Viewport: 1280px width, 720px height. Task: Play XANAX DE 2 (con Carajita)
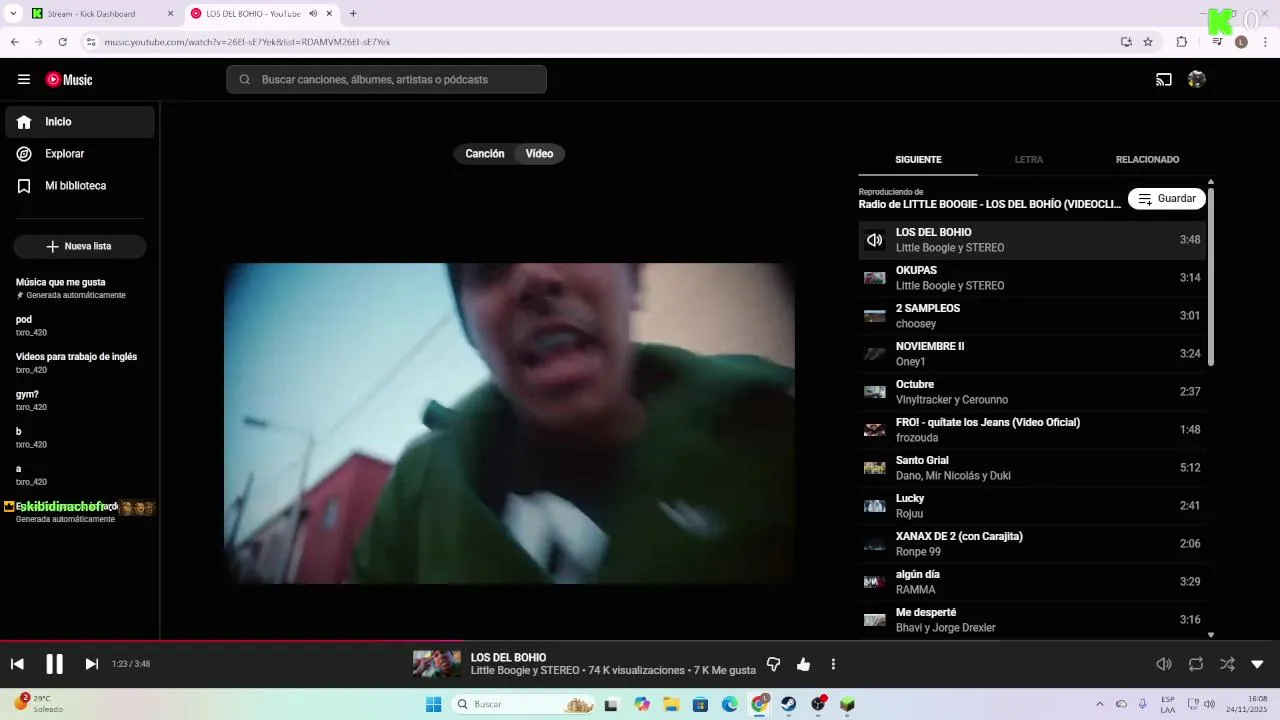[x=1032, y=544]
